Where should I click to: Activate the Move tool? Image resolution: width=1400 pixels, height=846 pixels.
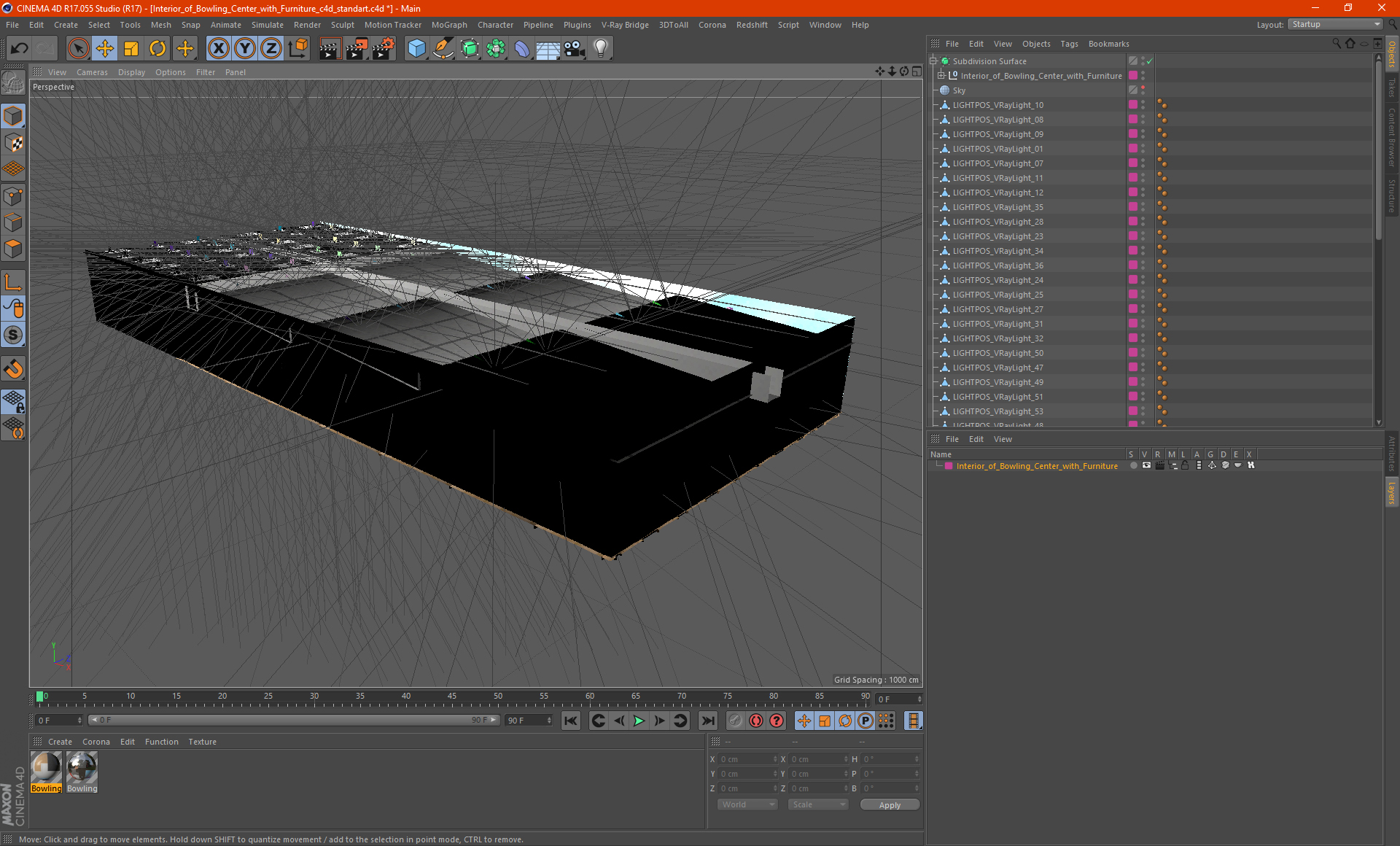[x=105, y=49]
